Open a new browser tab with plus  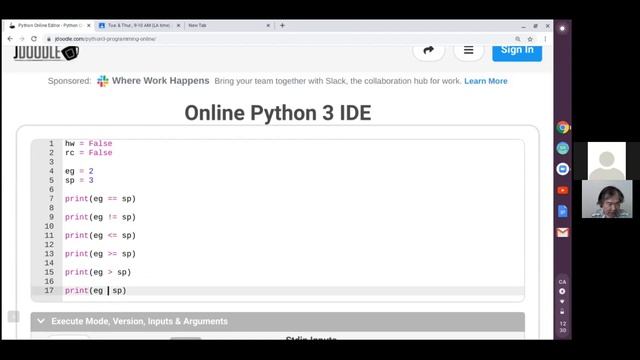click(x=282, y=25)
